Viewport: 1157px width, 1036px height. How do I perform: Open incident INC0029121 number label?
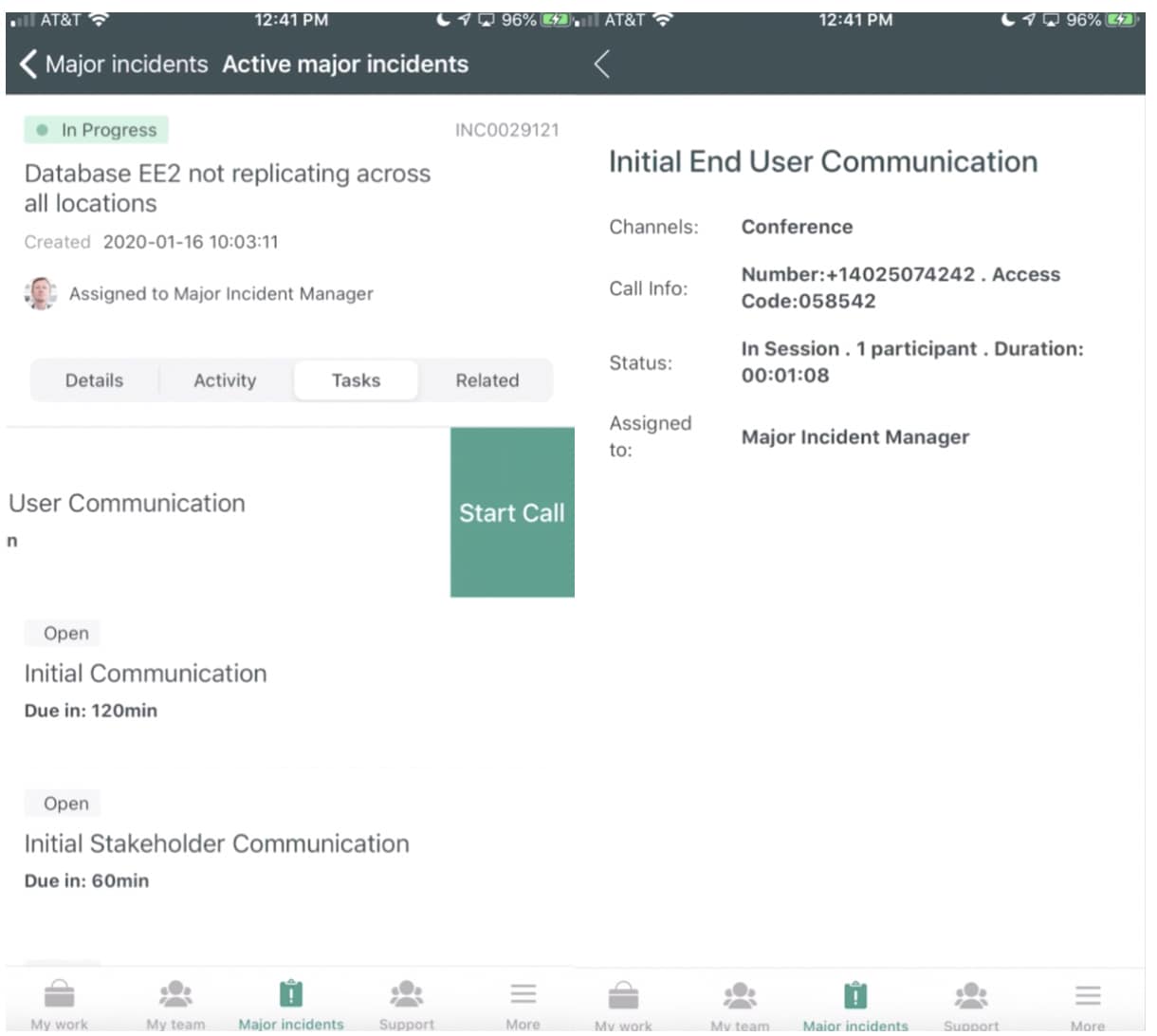[506, 130]
